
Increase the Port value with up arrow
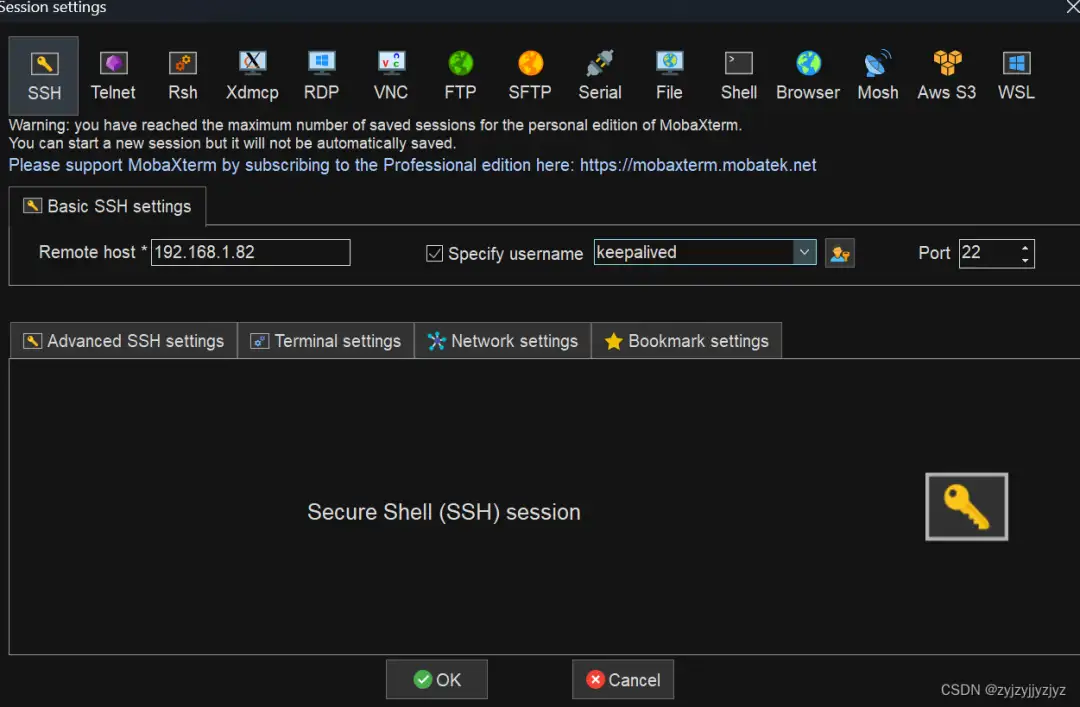coord(1025,247)
